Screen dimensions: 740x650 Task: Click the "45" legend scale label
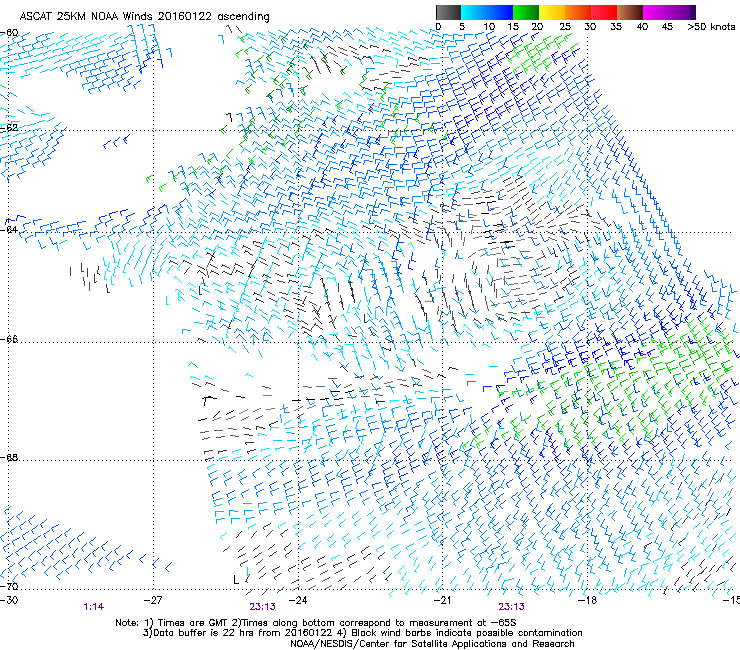(667, 27)
